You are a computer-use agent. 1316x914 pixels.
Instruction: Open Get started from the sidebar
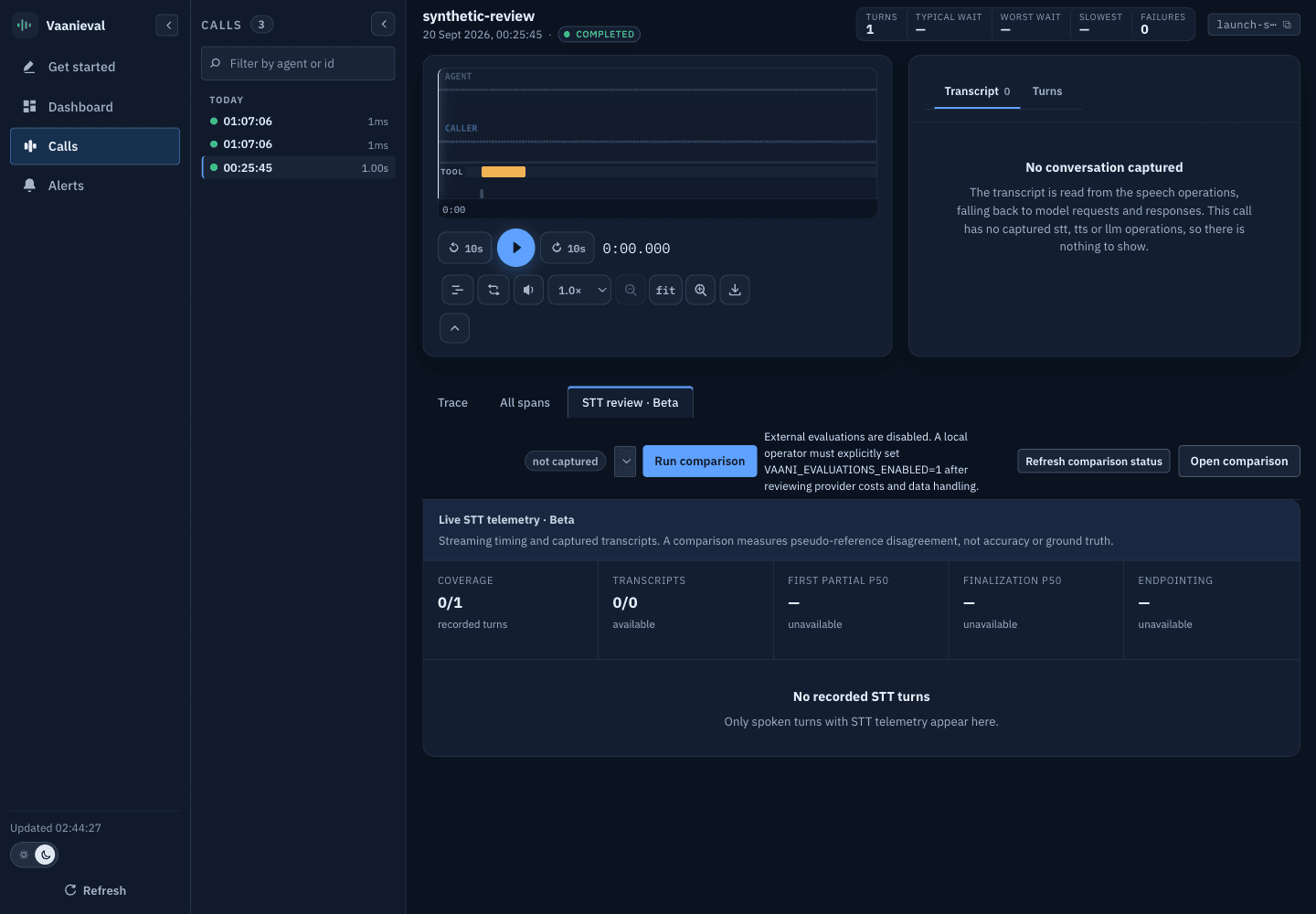click(x=95, y=67)
